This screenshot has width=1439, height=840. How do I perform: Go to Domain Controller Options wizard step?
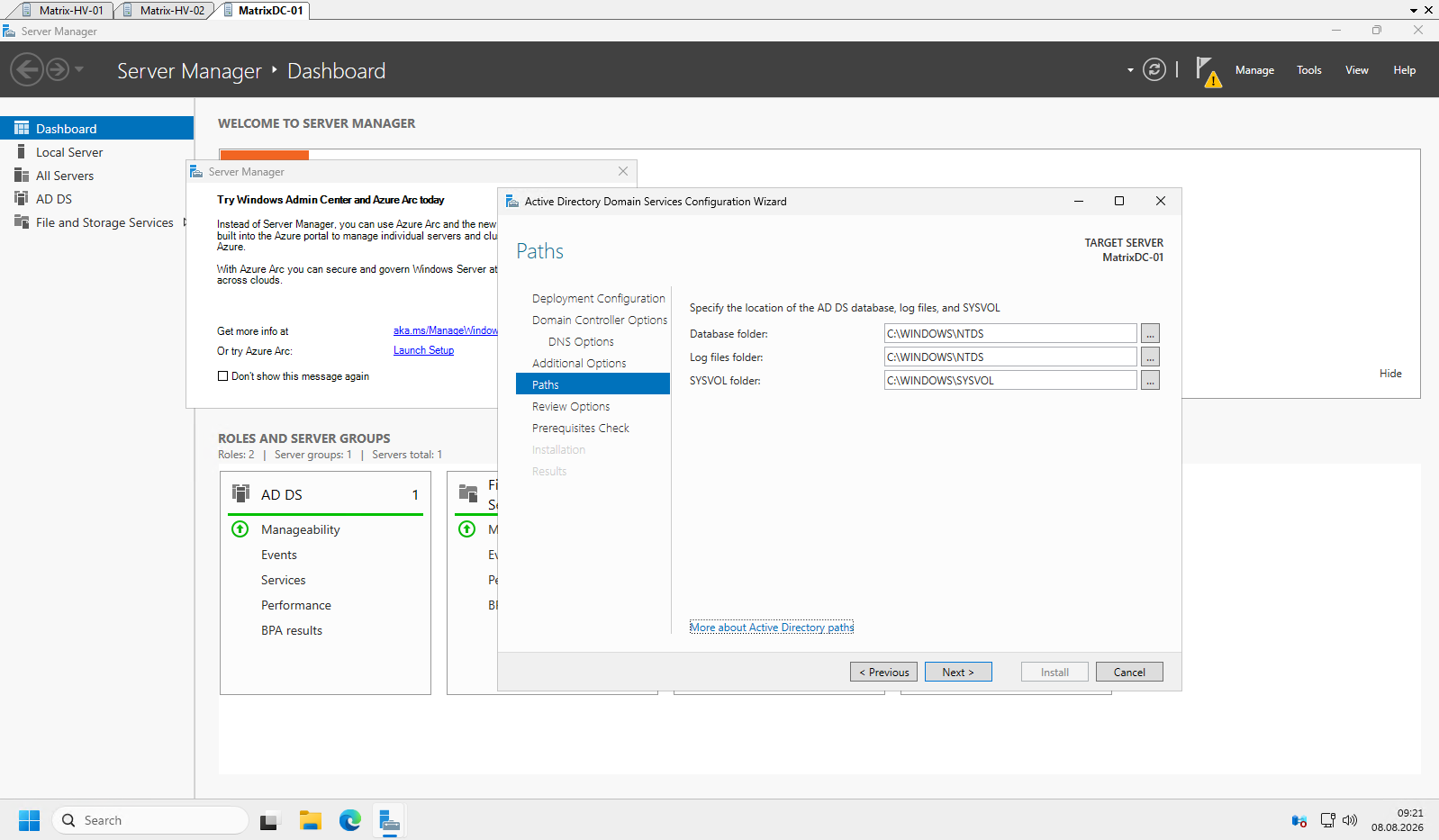pos(600,320)
